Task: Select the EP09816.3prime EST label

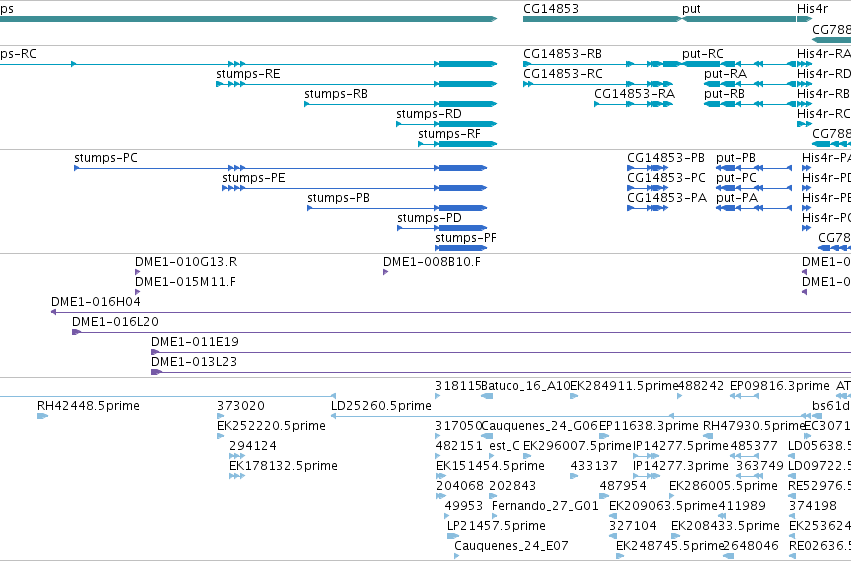Action: (x=779, y=386)
